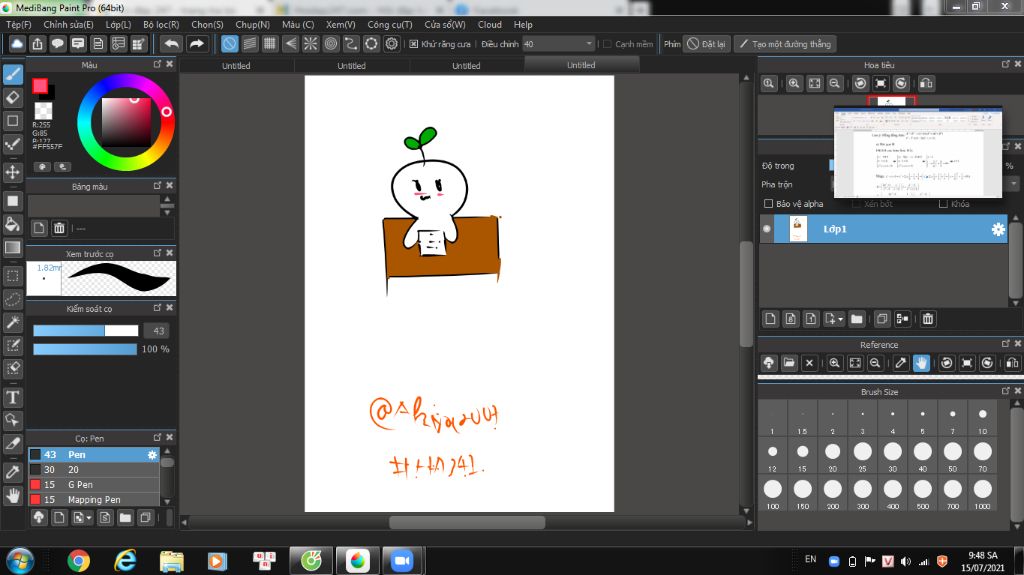Choose the Magic Wand selection tool
This screenshot has width=1024, height=575.
tap(13, 322)
